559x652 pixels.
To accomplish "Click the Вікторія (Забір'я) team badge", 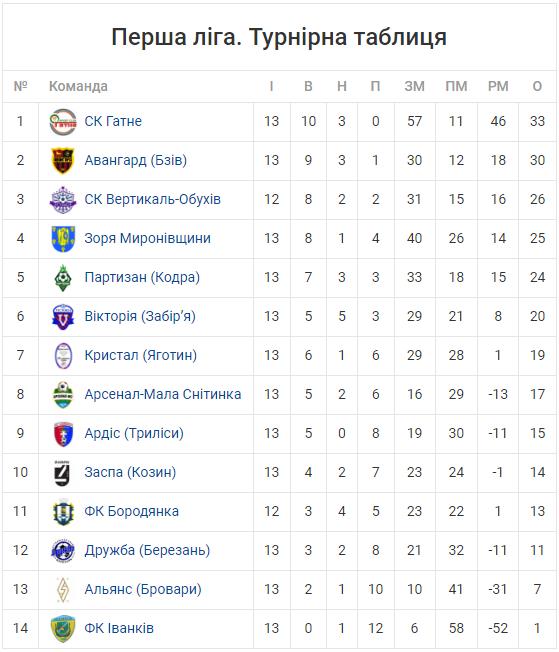I will point(63,317).
